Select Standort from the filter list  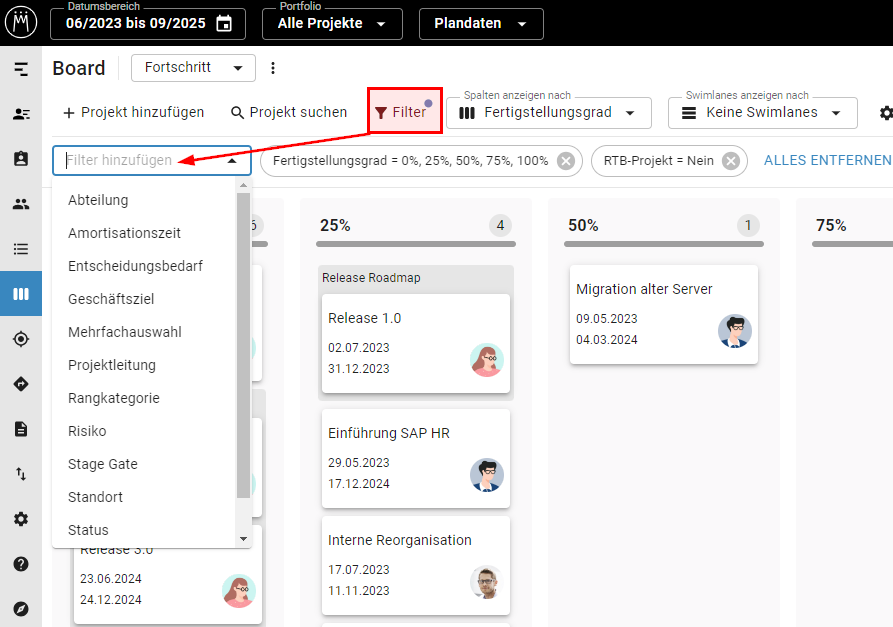pos(144,498)
